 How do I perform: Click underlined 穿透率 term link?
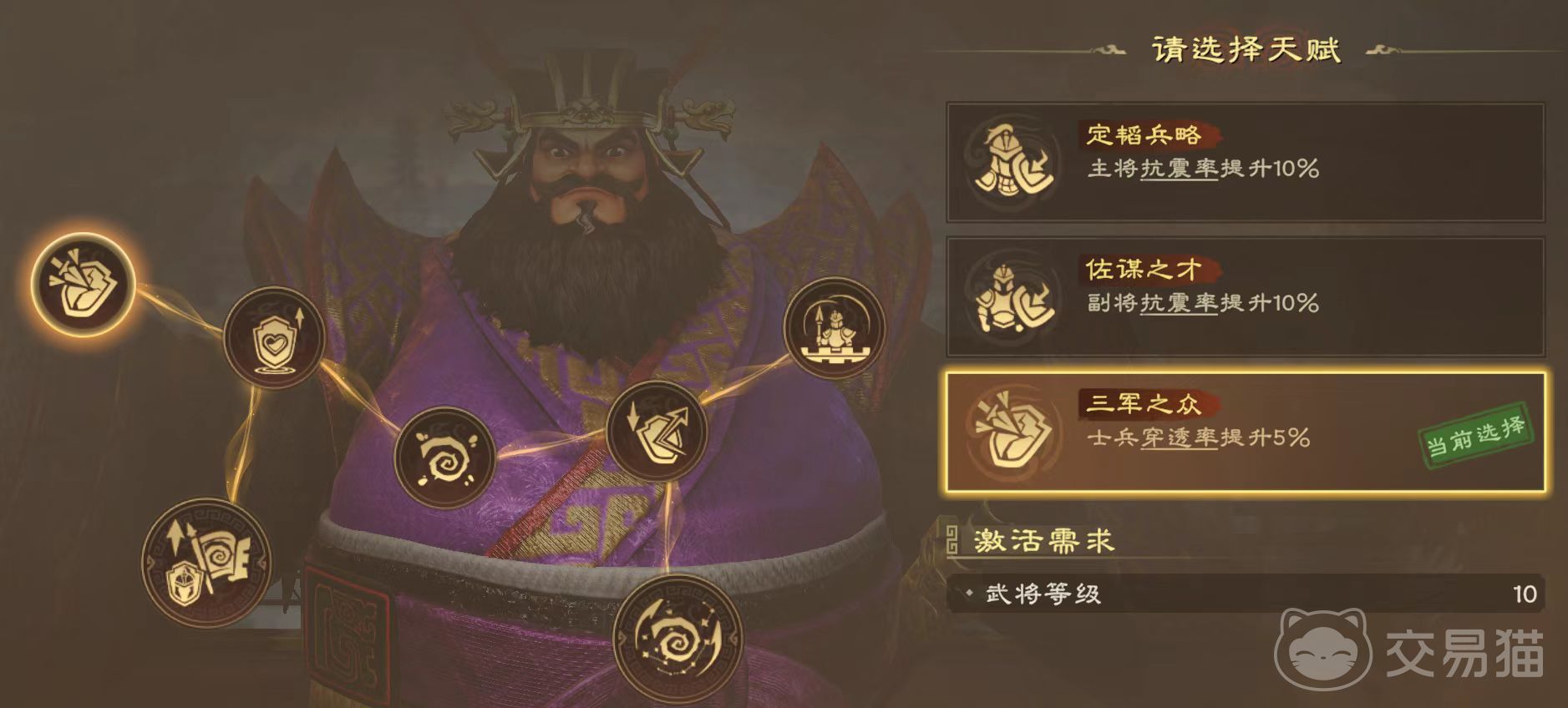(x=1179, y=437)
